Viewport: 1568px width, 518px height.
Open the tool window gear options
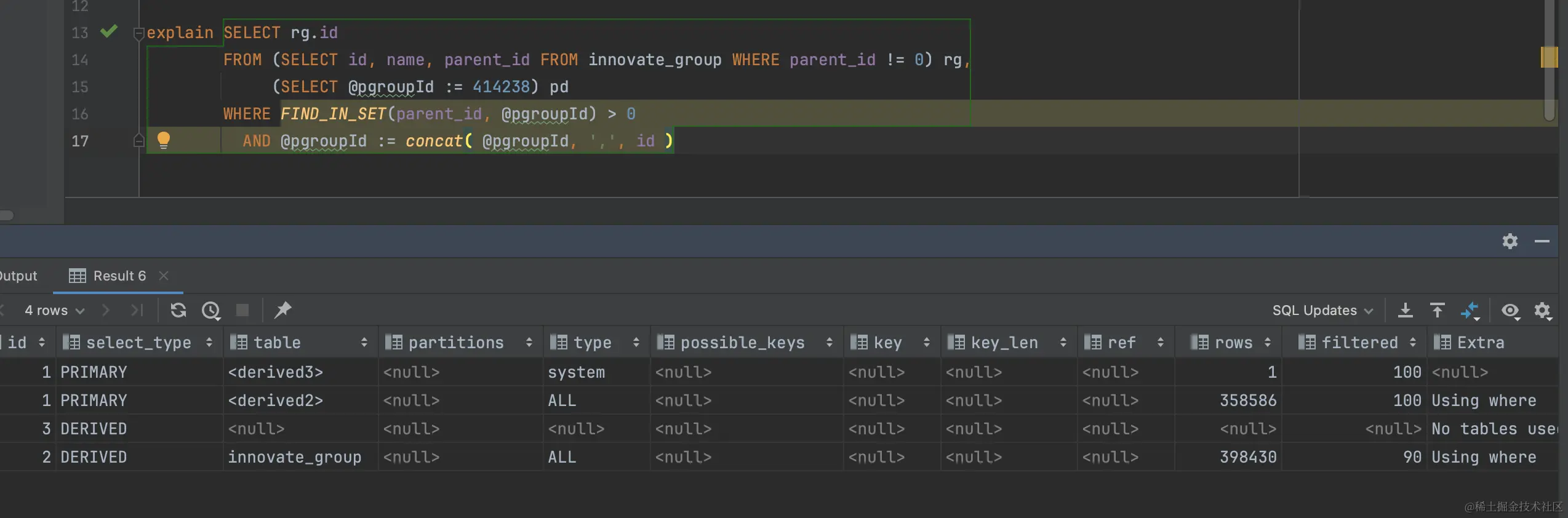(x=1510, y=241)
